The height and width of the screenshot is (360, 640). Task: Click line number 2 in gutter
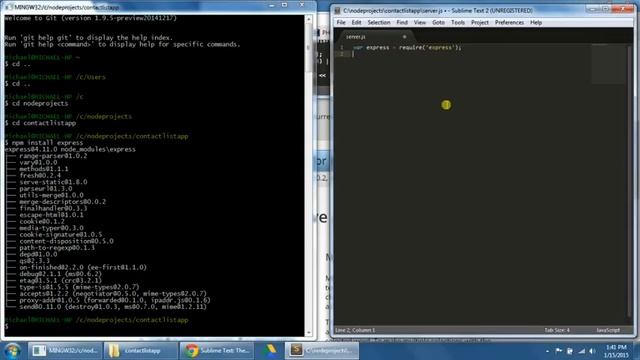[342, 54]
